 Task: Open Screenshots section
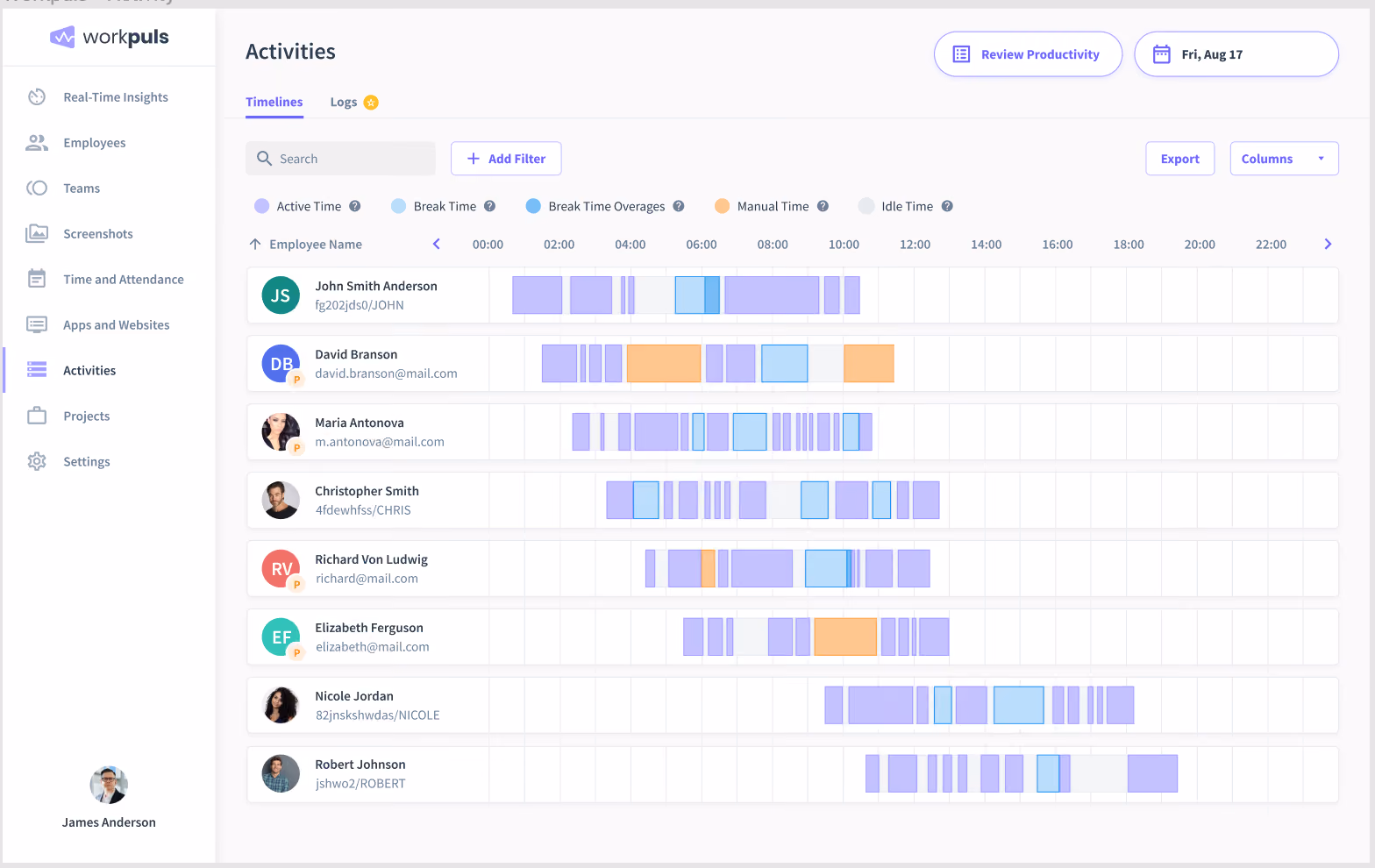[98, 234]
